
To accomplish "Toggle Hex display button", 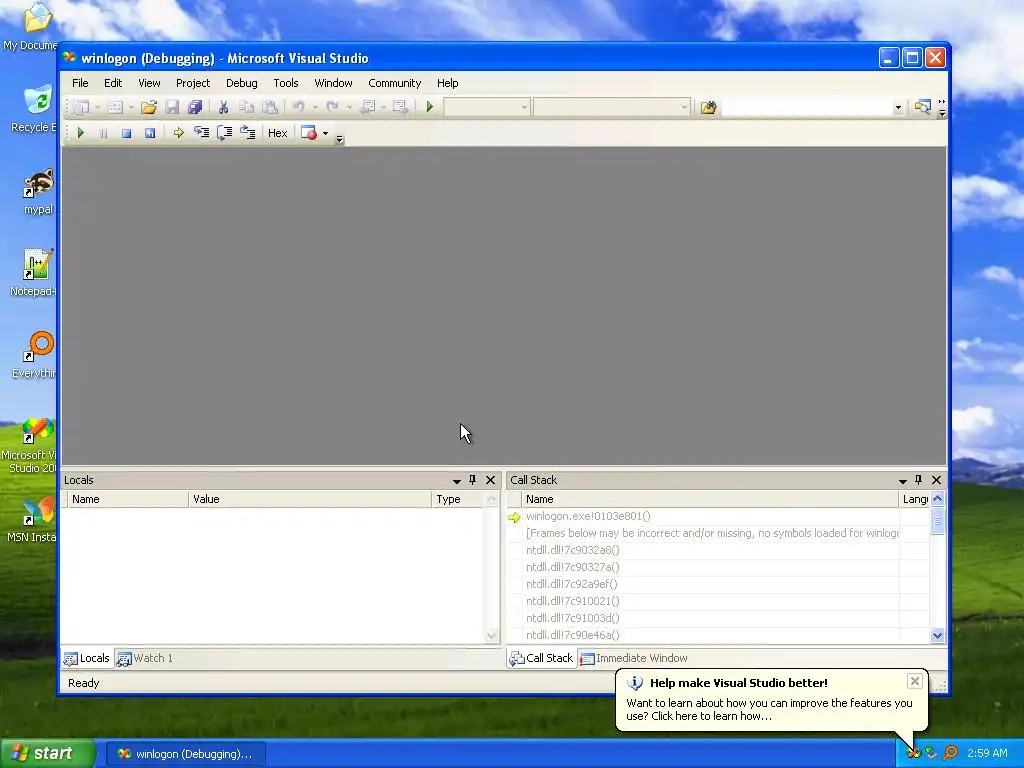I will pyautogui.click(x=278, y=133).
